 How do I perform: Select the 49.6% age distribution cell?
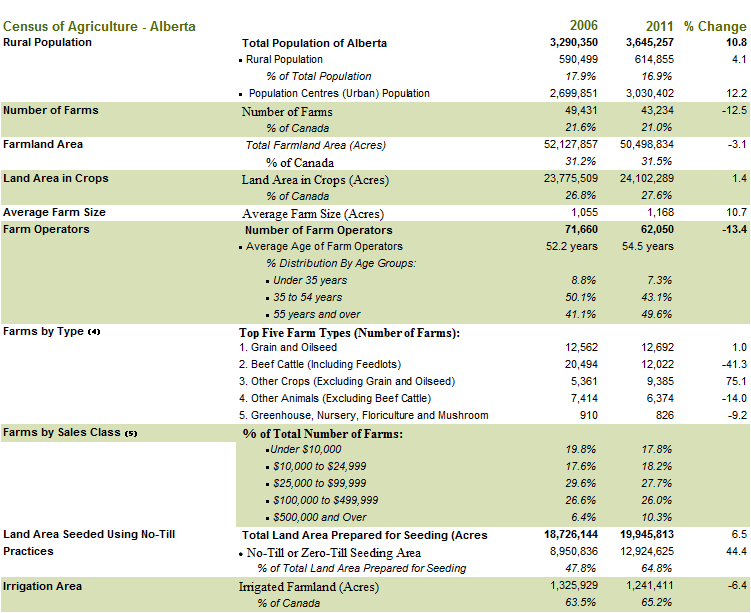pos(657,314)
